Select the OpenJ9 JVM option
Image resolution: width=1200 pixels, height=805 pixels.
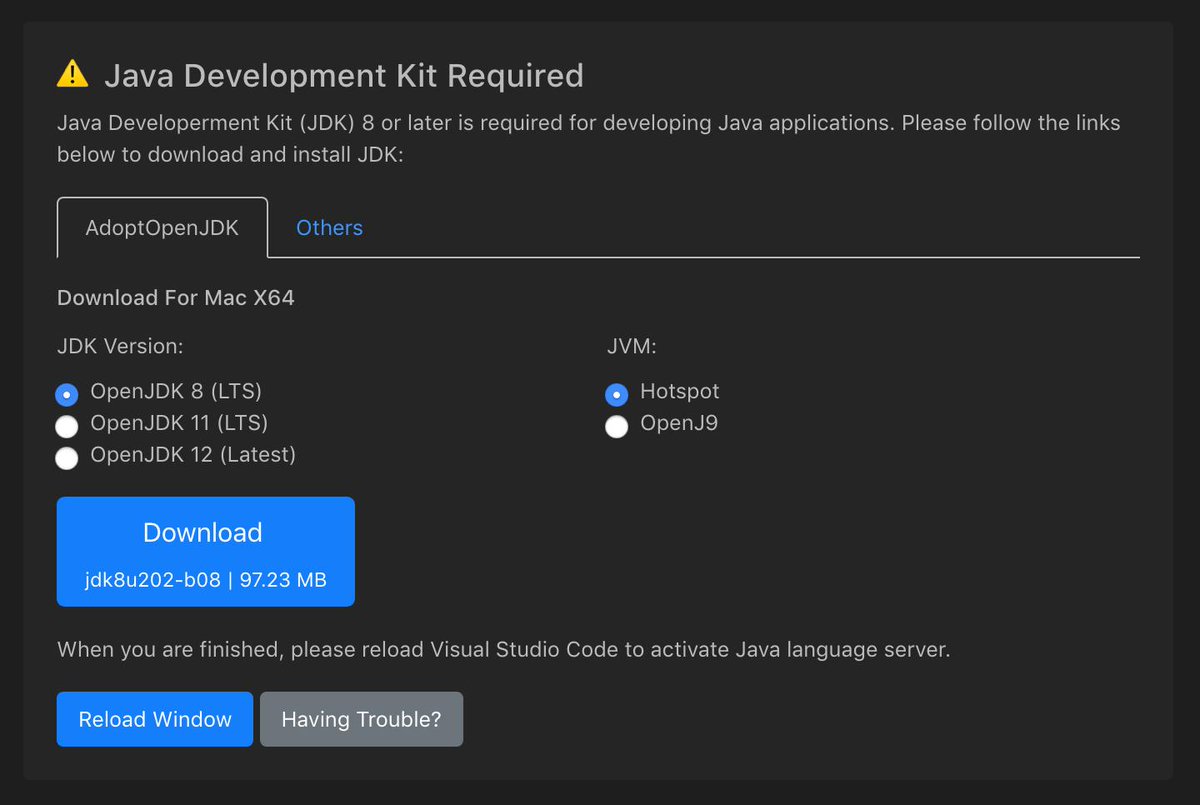616,426
